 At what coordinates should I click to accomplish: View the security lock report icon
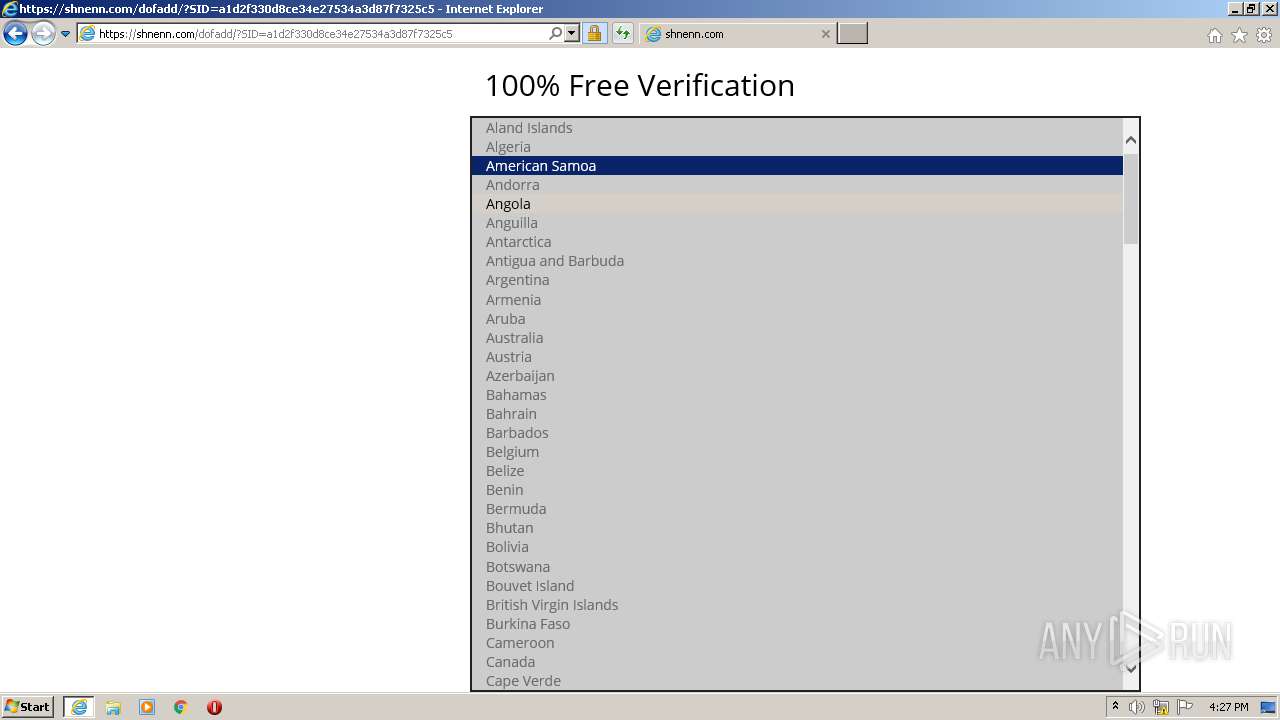594,34
